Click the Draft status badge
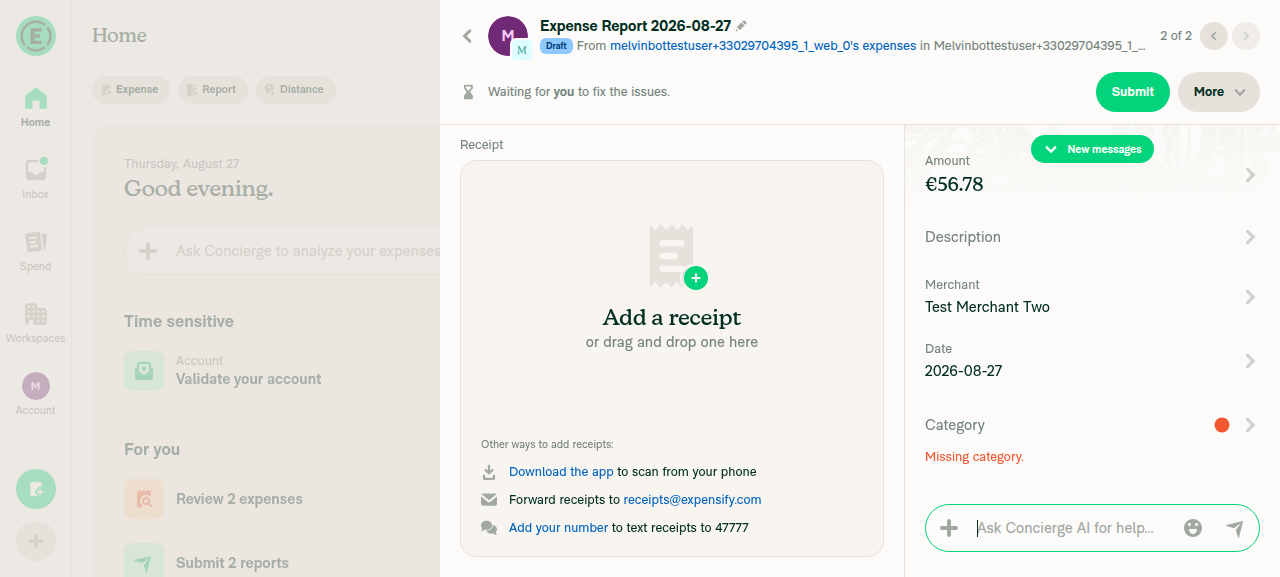1280x577 pixels. pos(556,46)
